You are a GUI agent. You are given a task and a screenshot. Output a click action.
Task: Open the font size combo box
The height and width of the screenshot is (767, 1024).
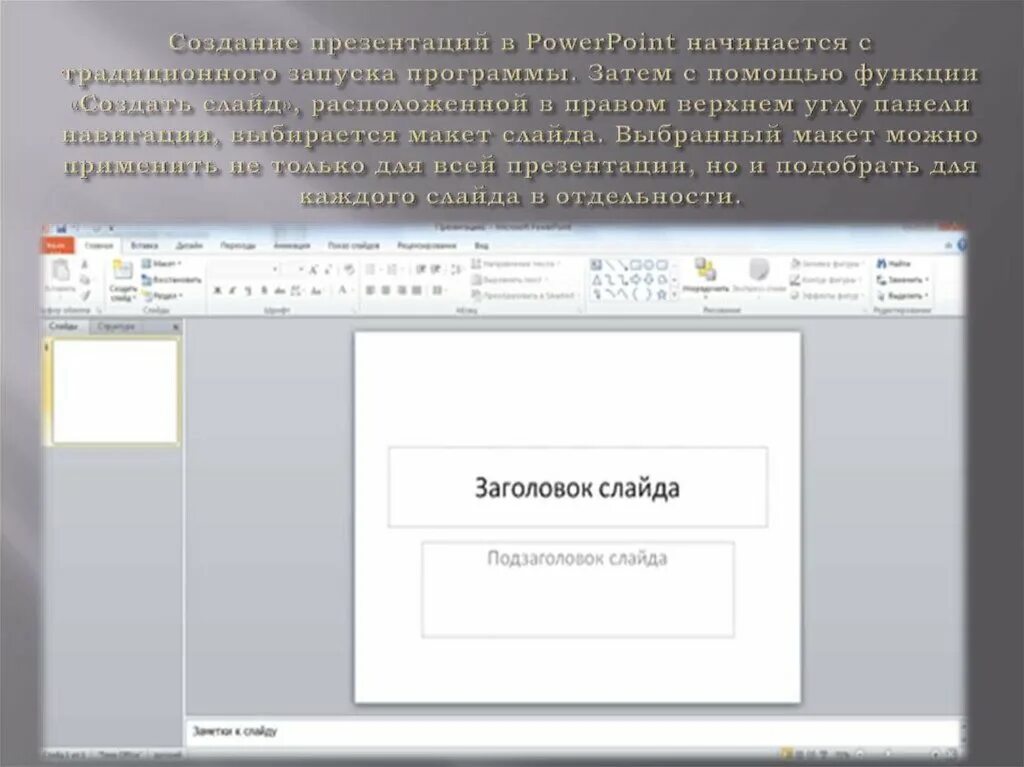tap(293, 269)
